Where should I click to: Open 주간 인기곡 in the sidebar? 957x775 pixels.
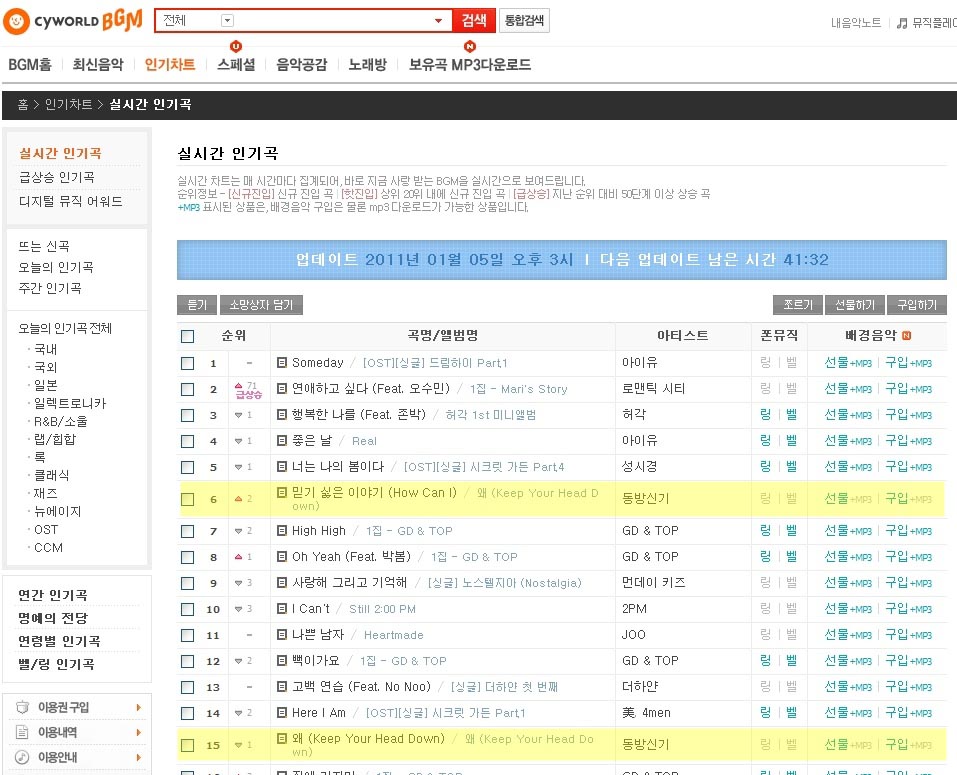point(50,288)
